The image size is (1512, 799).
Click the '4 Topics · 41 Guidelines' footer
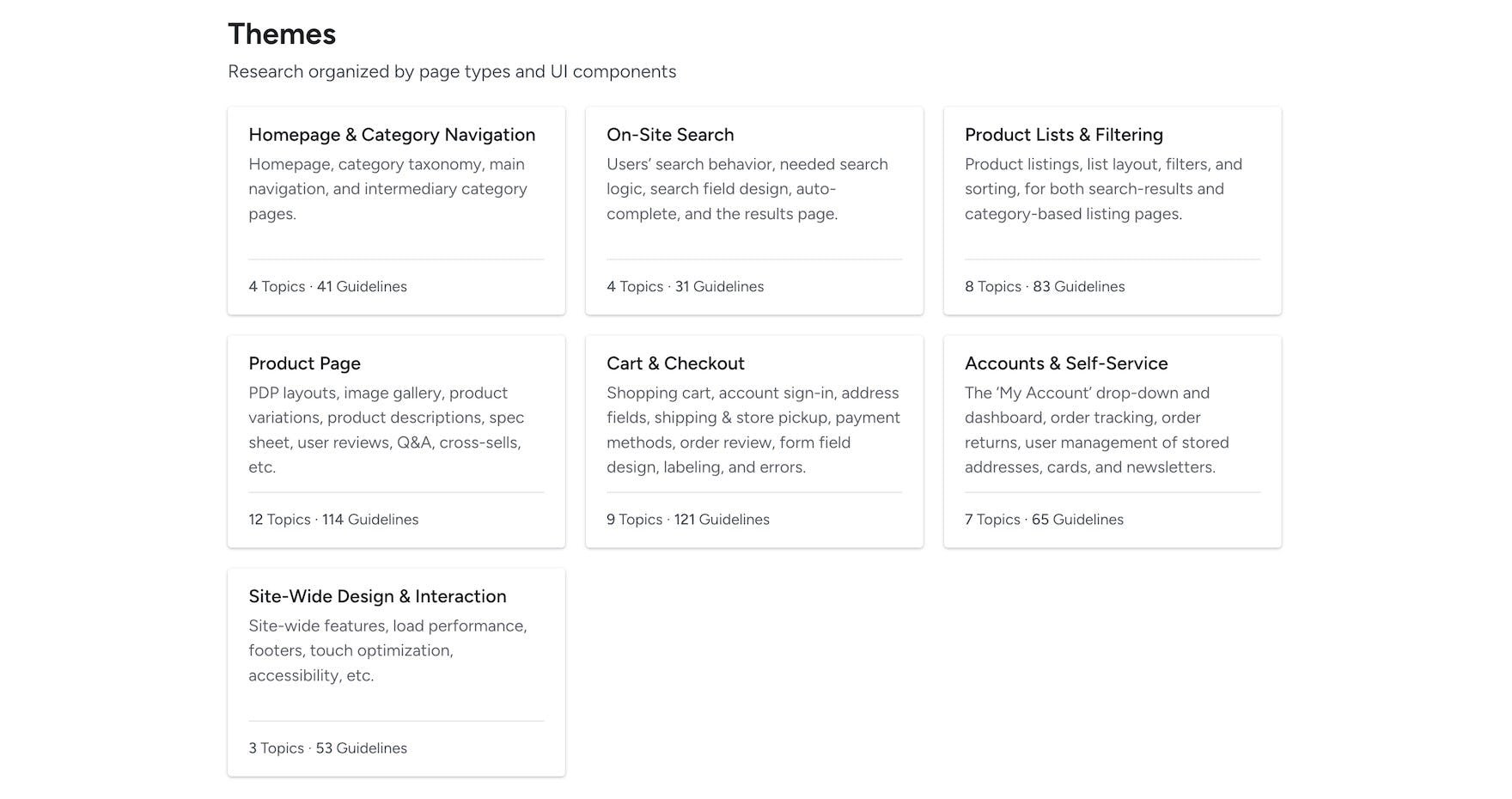pos(327,287)
